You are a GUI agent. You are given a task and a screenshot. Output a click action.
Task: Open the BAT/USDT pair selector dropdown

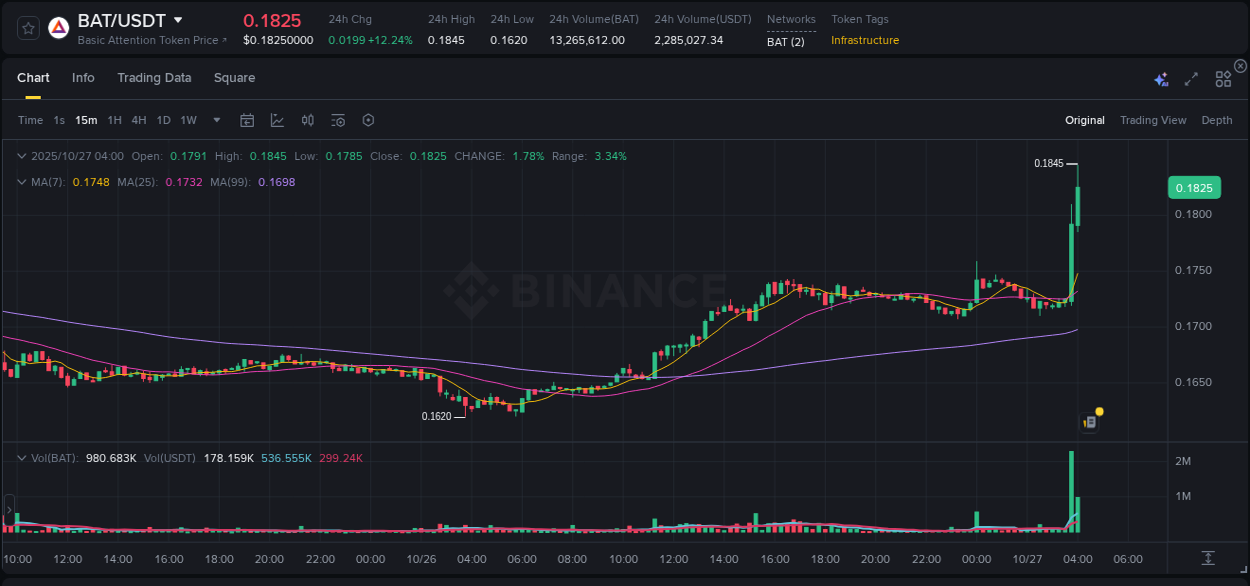pos(178,19)
